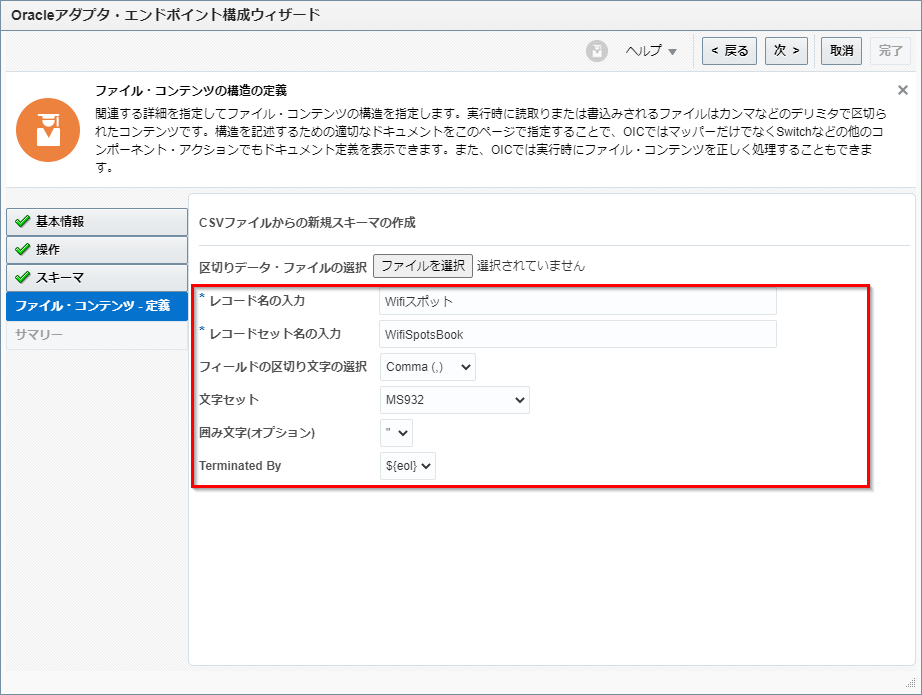Click the help mascot icon in toolbar
922x695 pixels.
(x=597, y=51)
